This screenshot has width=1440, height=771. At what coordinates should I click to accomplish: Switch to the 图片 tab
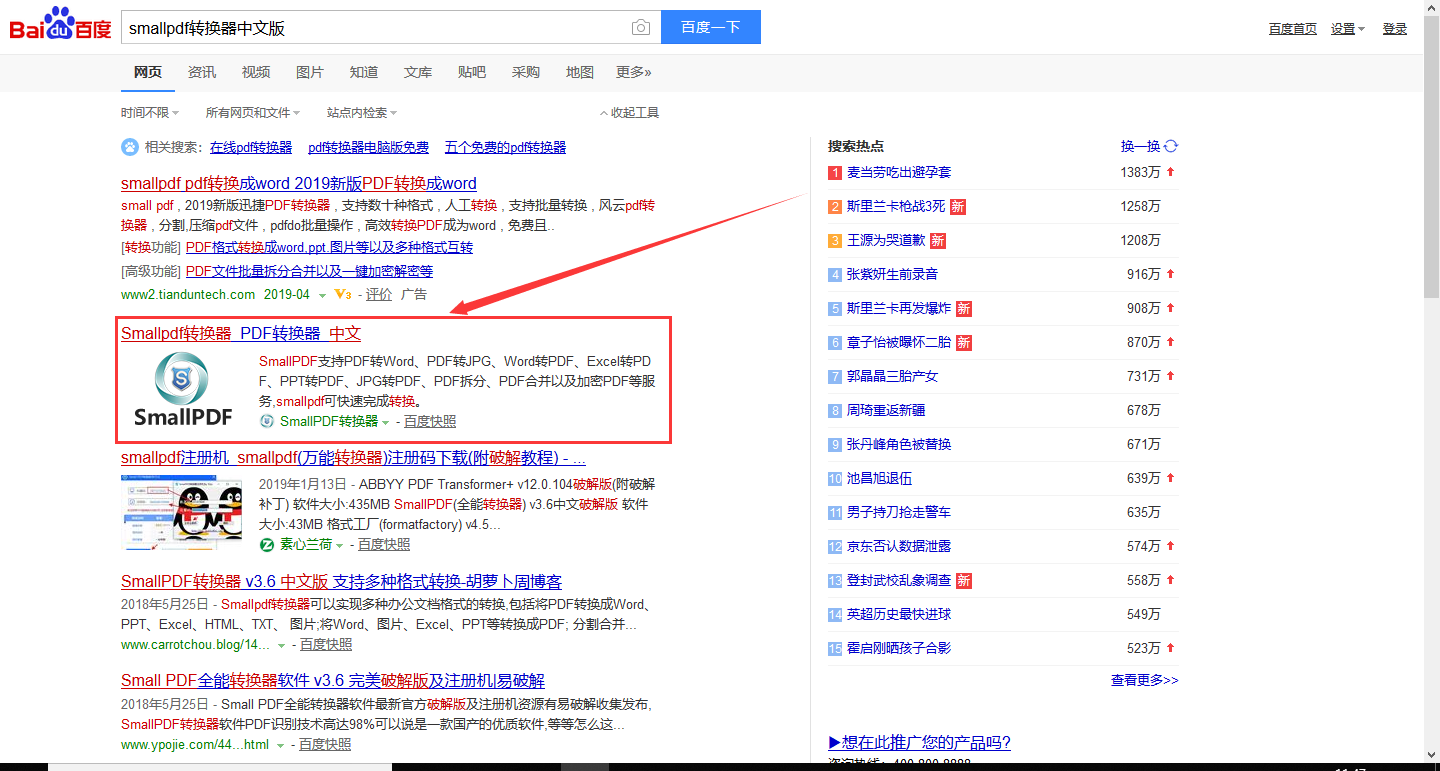(x=310, y=72)
